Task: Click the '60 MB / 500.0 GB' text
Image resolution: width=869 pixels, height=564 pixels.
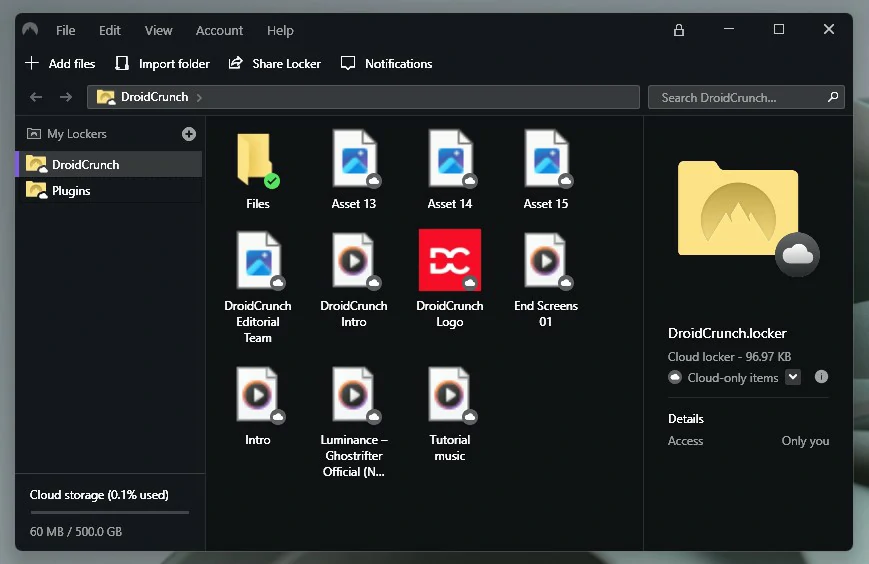Action: pyautogui.click(x=76, y=532)
